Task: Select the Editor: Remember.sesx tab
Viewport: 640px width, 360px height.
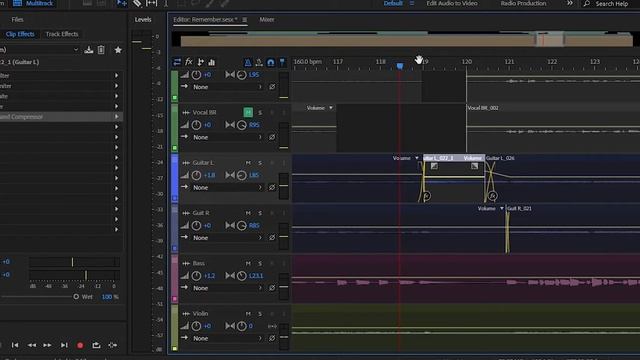Action: click(205, 19)
